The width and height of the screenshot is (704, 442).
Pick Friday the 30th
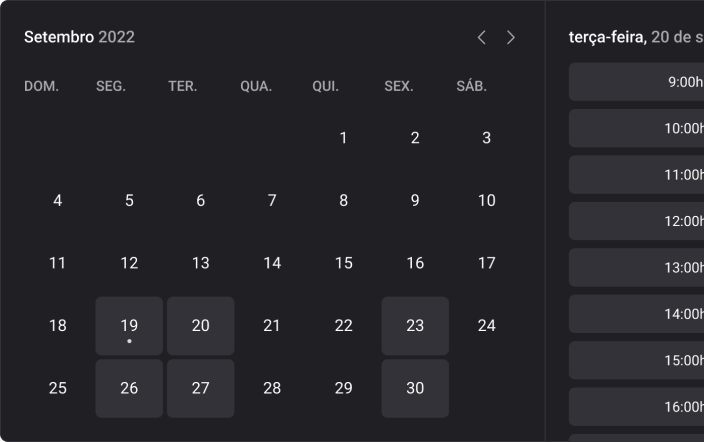pyautogui.click(x=415, y=388)
